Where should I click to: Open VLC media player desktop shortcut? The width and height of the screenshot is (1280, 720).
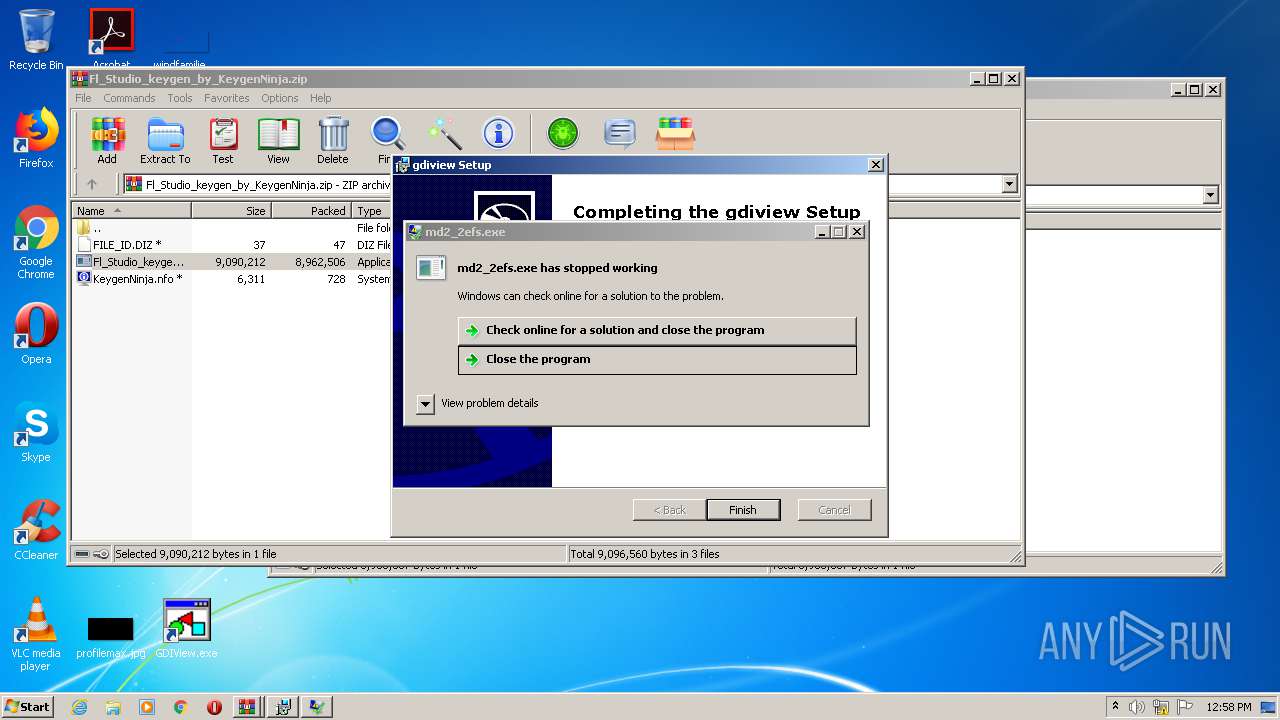point(36,635)
